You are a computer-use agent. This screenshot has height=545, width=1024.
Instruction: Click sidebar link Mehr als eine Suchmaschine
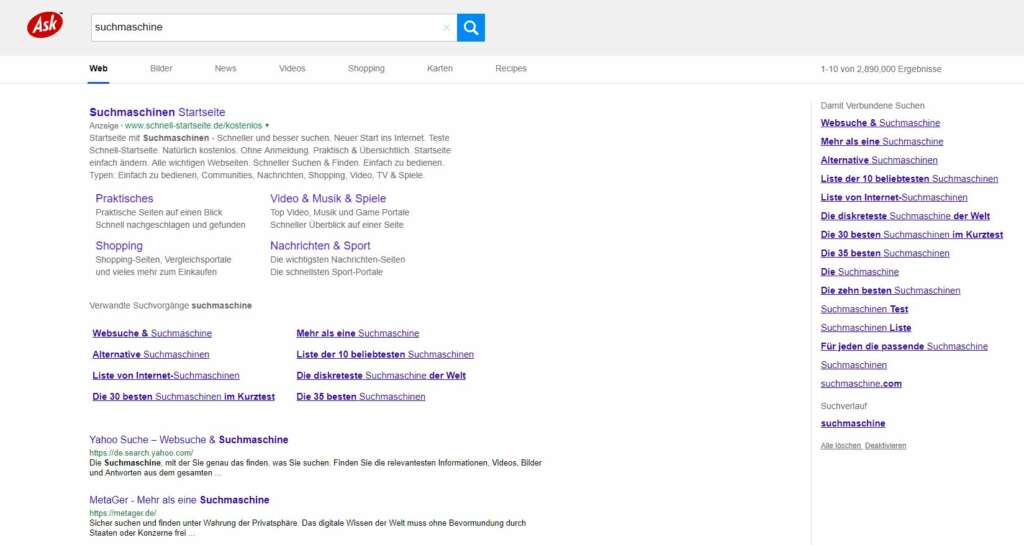pos(882,142)
